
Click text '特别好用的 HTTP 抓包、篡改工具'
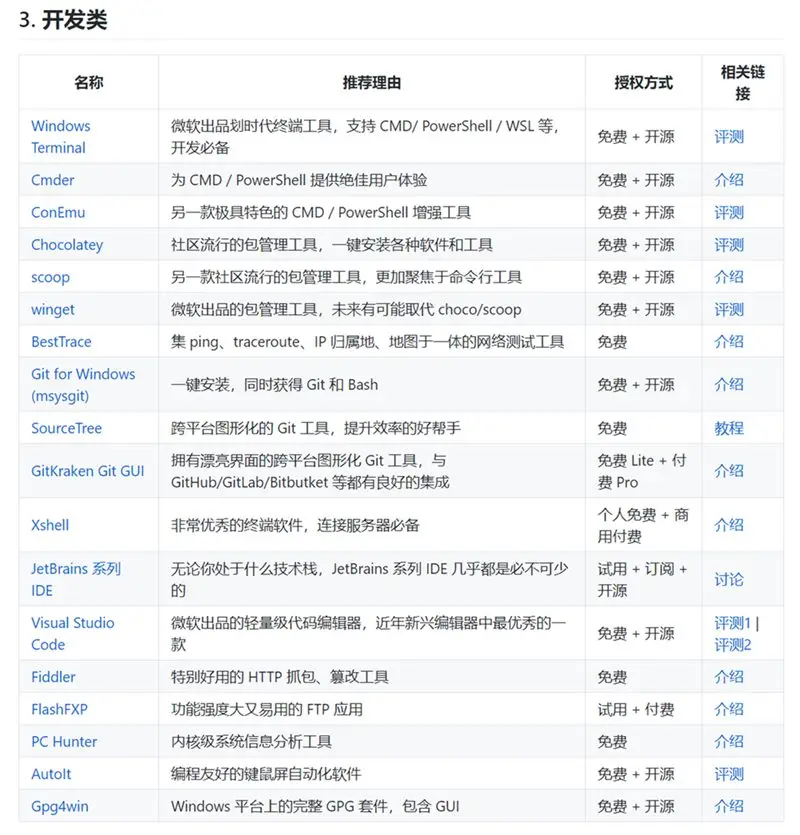(x=280, y=677)
